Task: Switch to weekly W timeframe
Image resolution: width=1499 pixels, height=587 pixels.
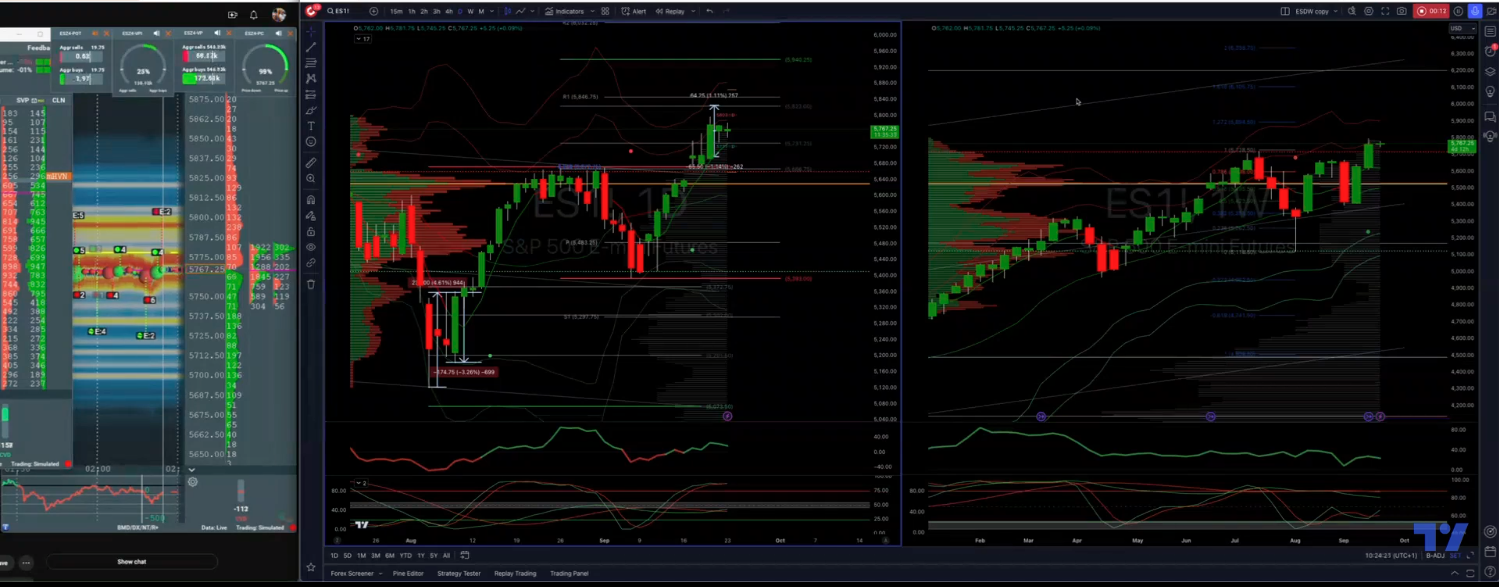Action: point(470,11)
